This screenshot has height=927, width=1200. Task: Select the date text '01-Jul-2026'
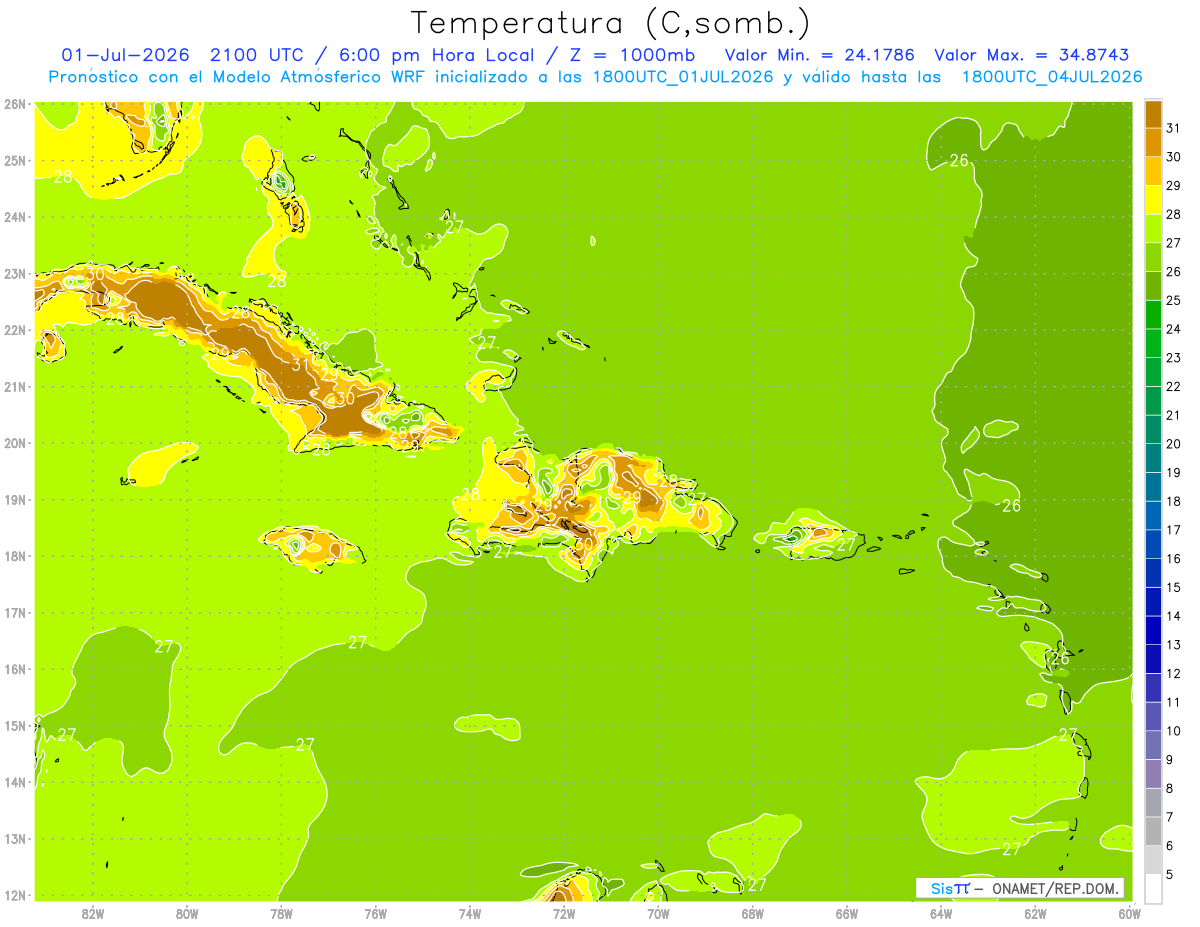tap(125, 55)
